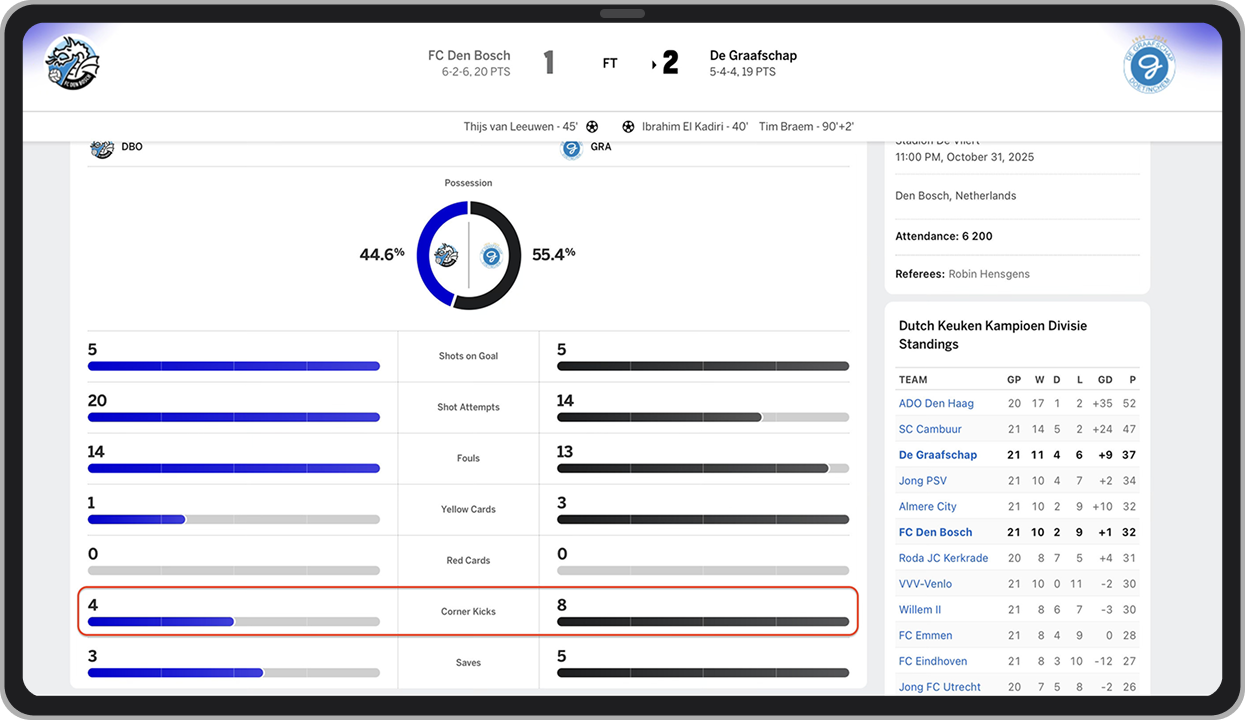Click Den Bosch Shot Attempts blue bar
The width and height of the screenshot is (1245, 720).
tap(234, 417)
